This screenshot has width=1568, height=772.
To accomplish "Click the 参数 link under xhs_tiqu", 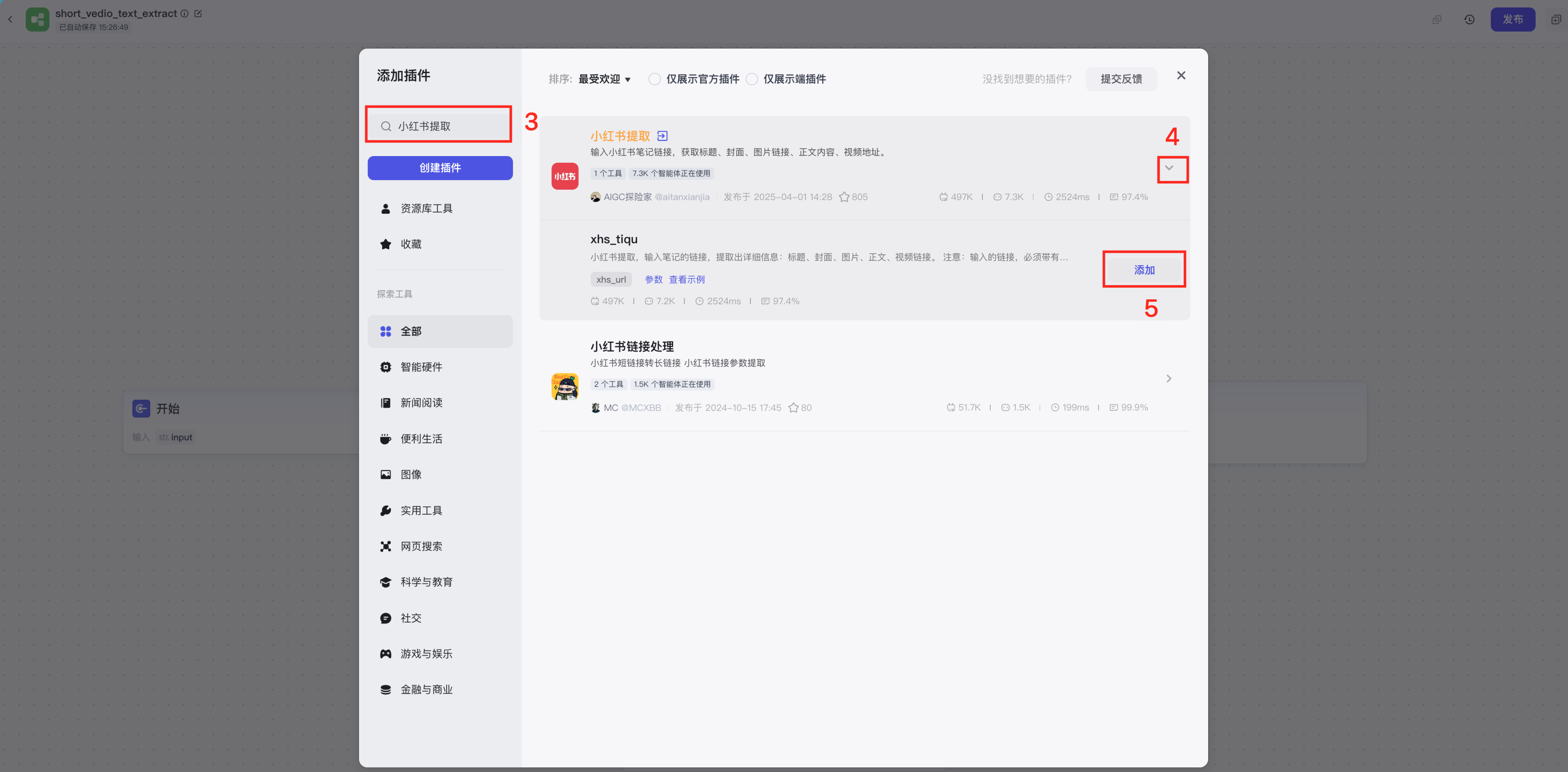I will click(x=653, y=279).
